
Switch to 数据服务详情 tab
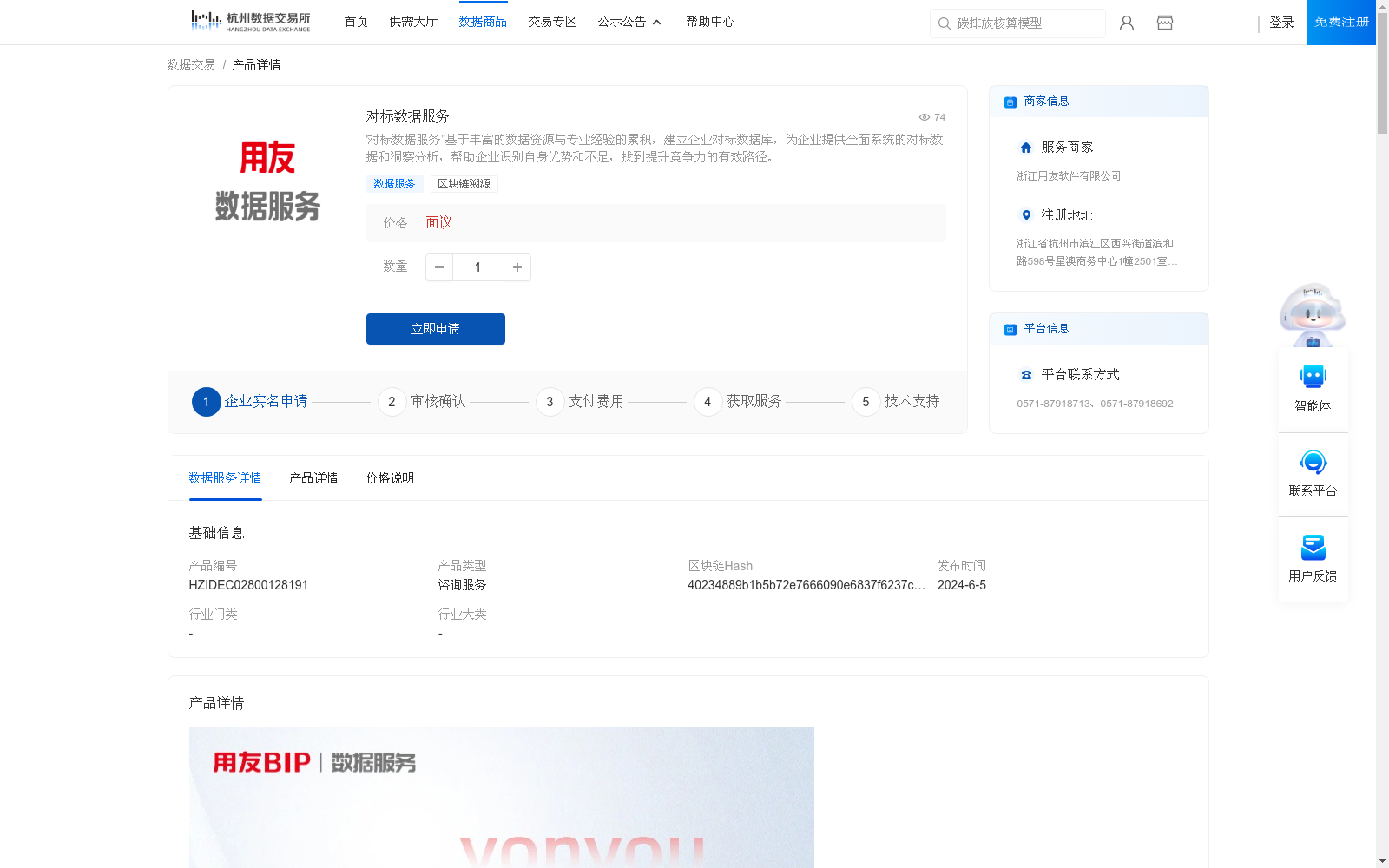225,478
